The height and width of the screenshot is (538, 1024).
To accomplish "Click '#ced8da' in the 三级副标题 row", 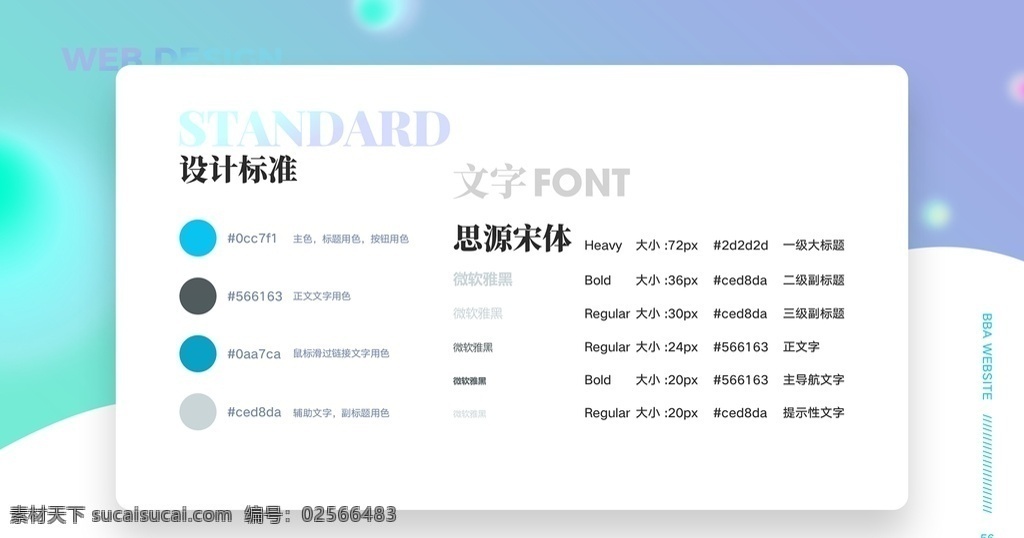I will [x=740, y=313].
